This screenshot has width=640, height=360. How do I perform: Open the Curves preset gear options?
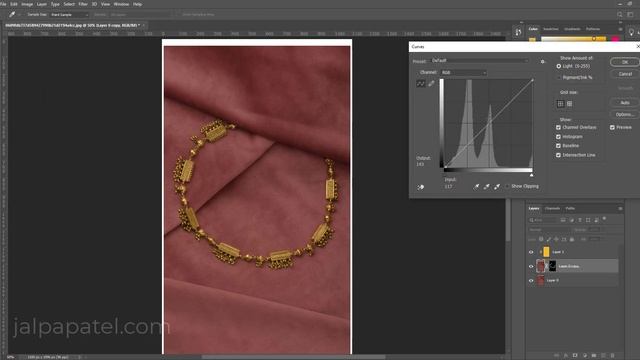[x=542, y=61]
